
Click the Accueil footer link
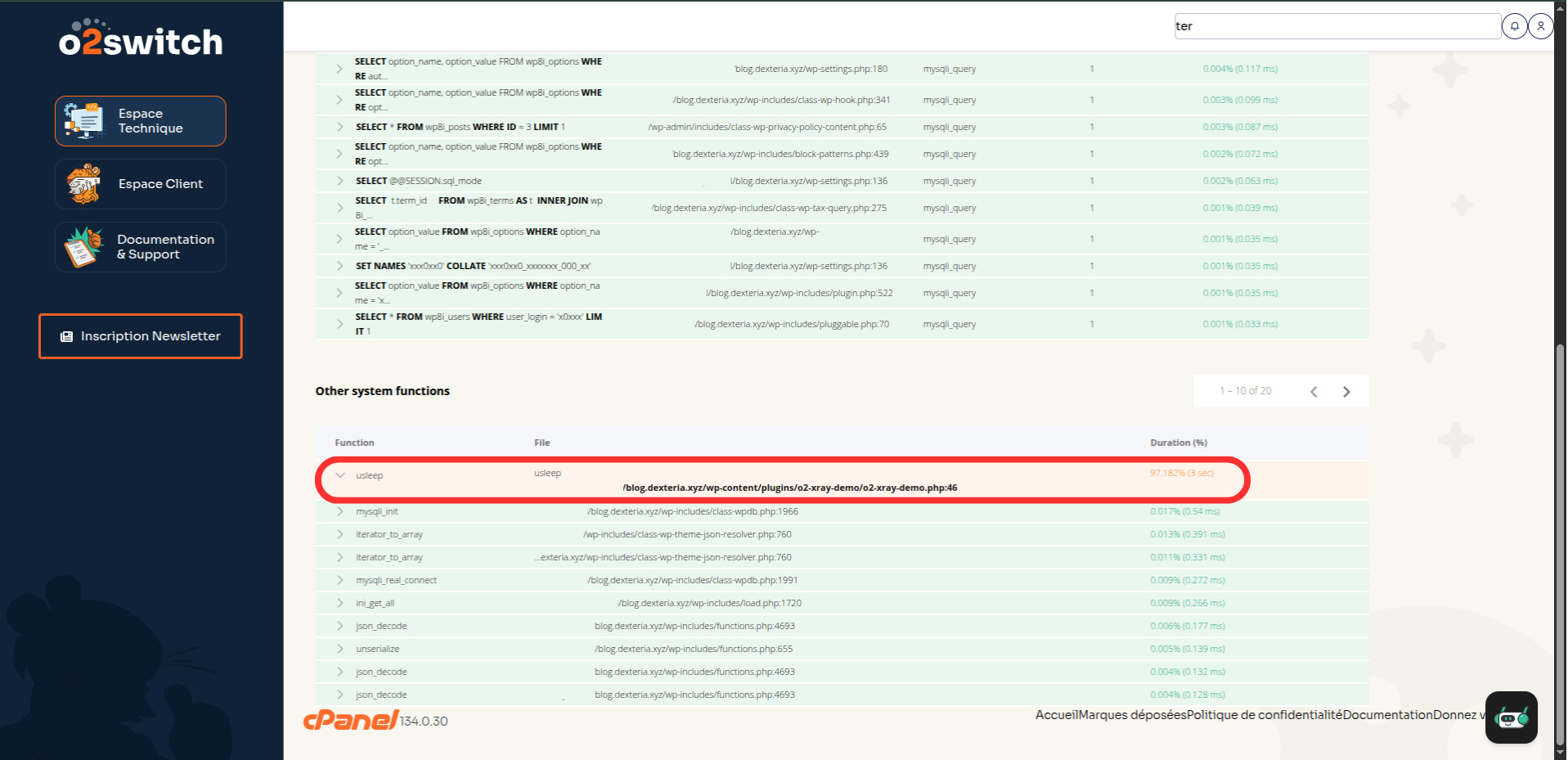[1057, 715]
